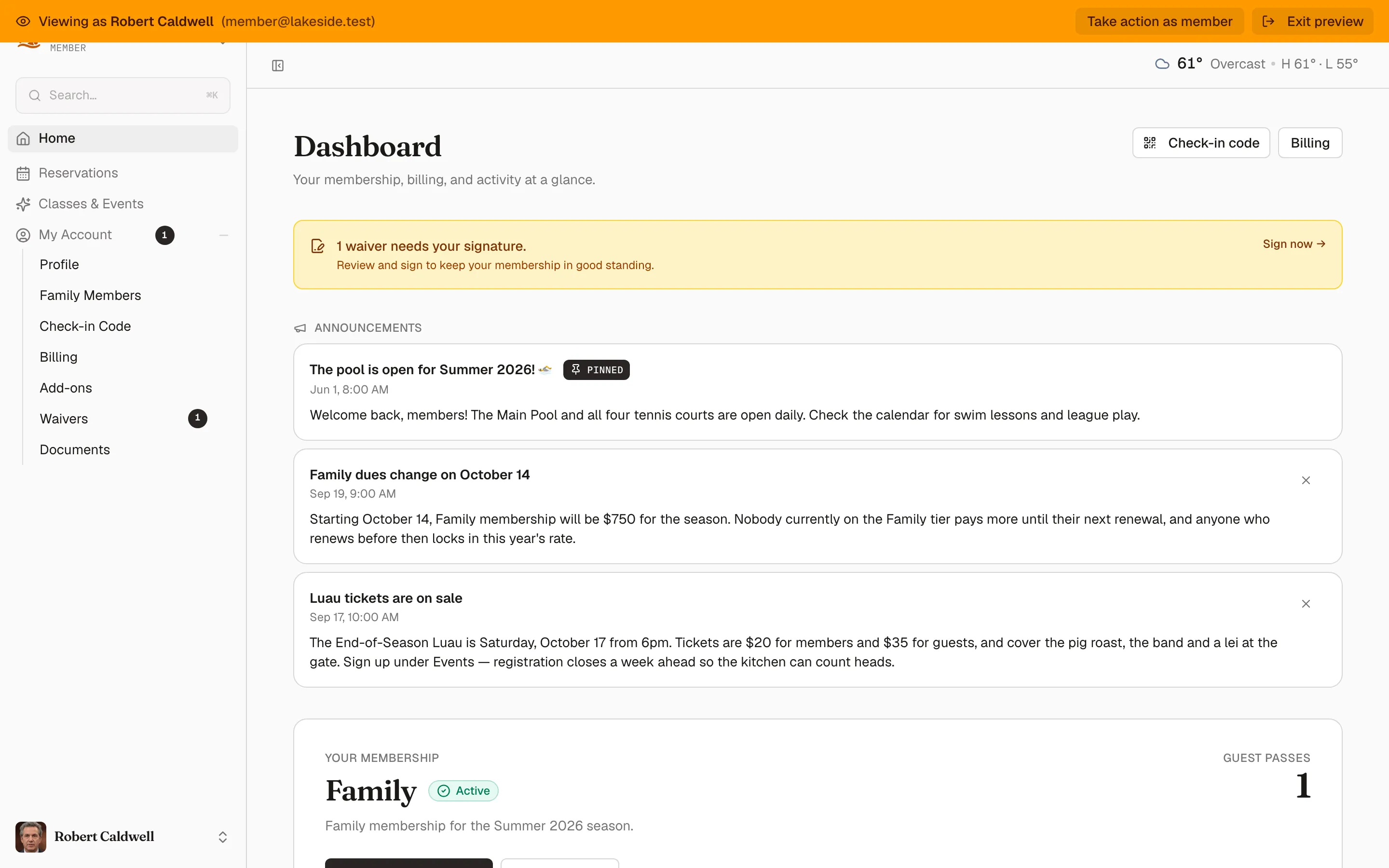Open Waivers page

coord(64,419)
